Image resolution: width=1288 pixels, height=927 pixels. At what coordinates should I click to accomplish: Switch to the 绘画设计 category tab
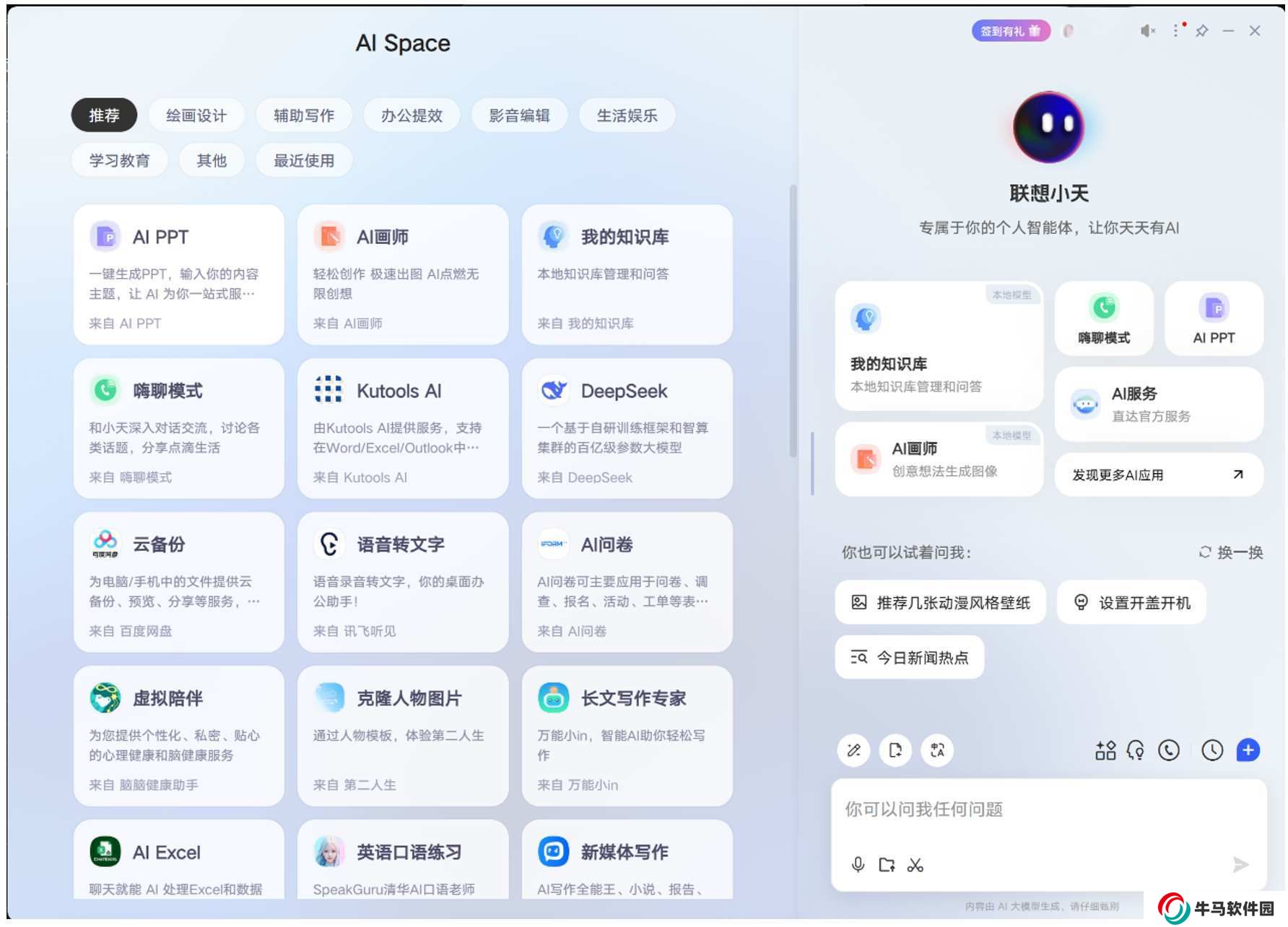pyautogui.click(x=196, y=116)
